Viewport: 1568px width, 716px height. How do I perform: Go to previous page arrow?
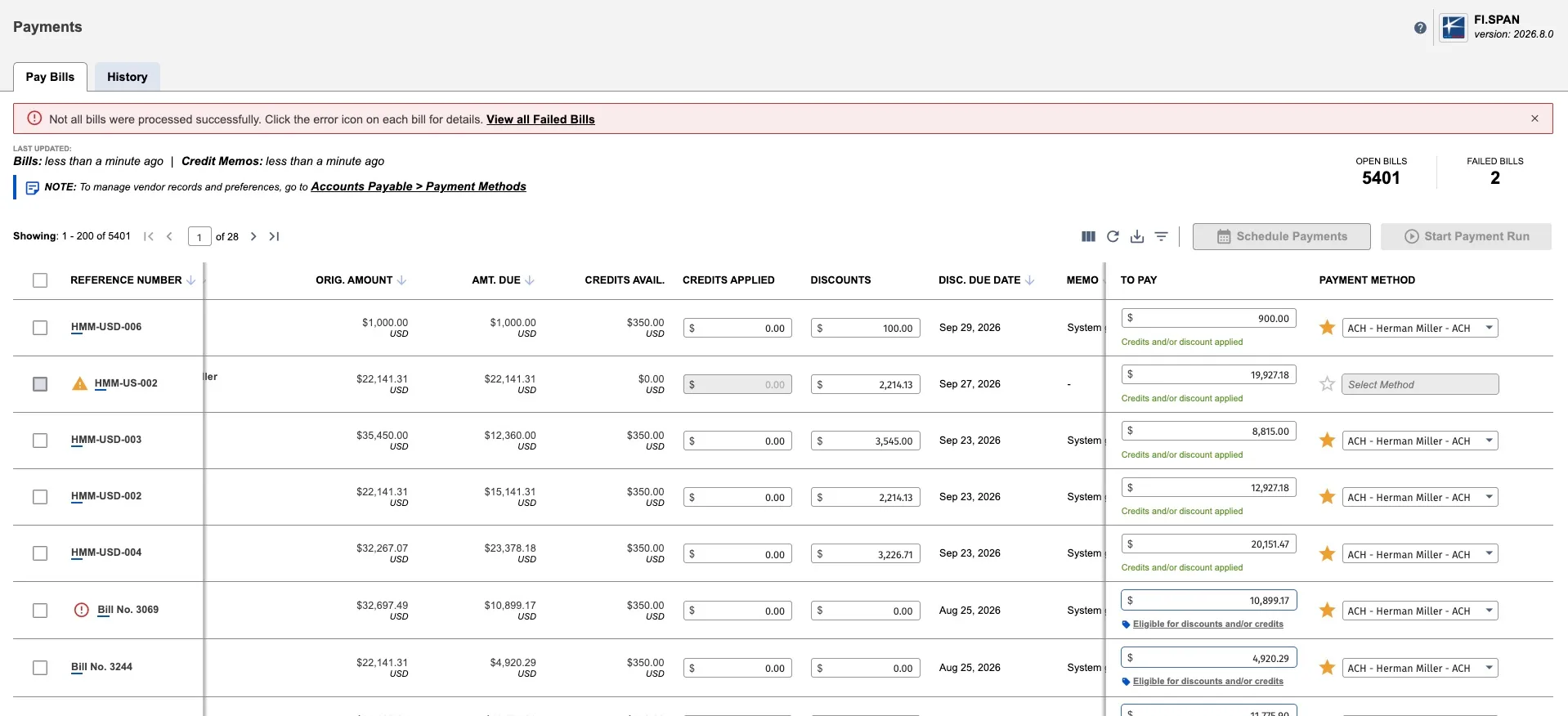click(169, 236)
